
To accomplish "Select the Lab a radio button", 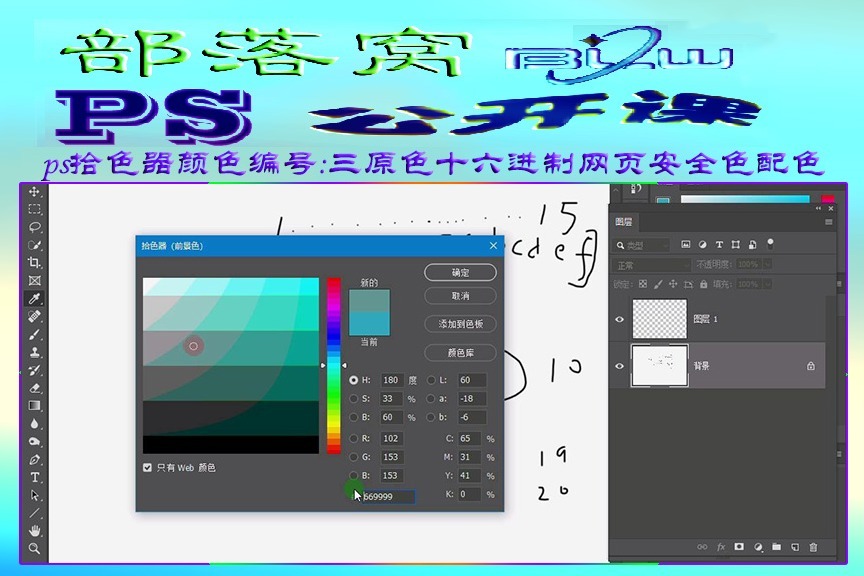I will pos(431,399).
